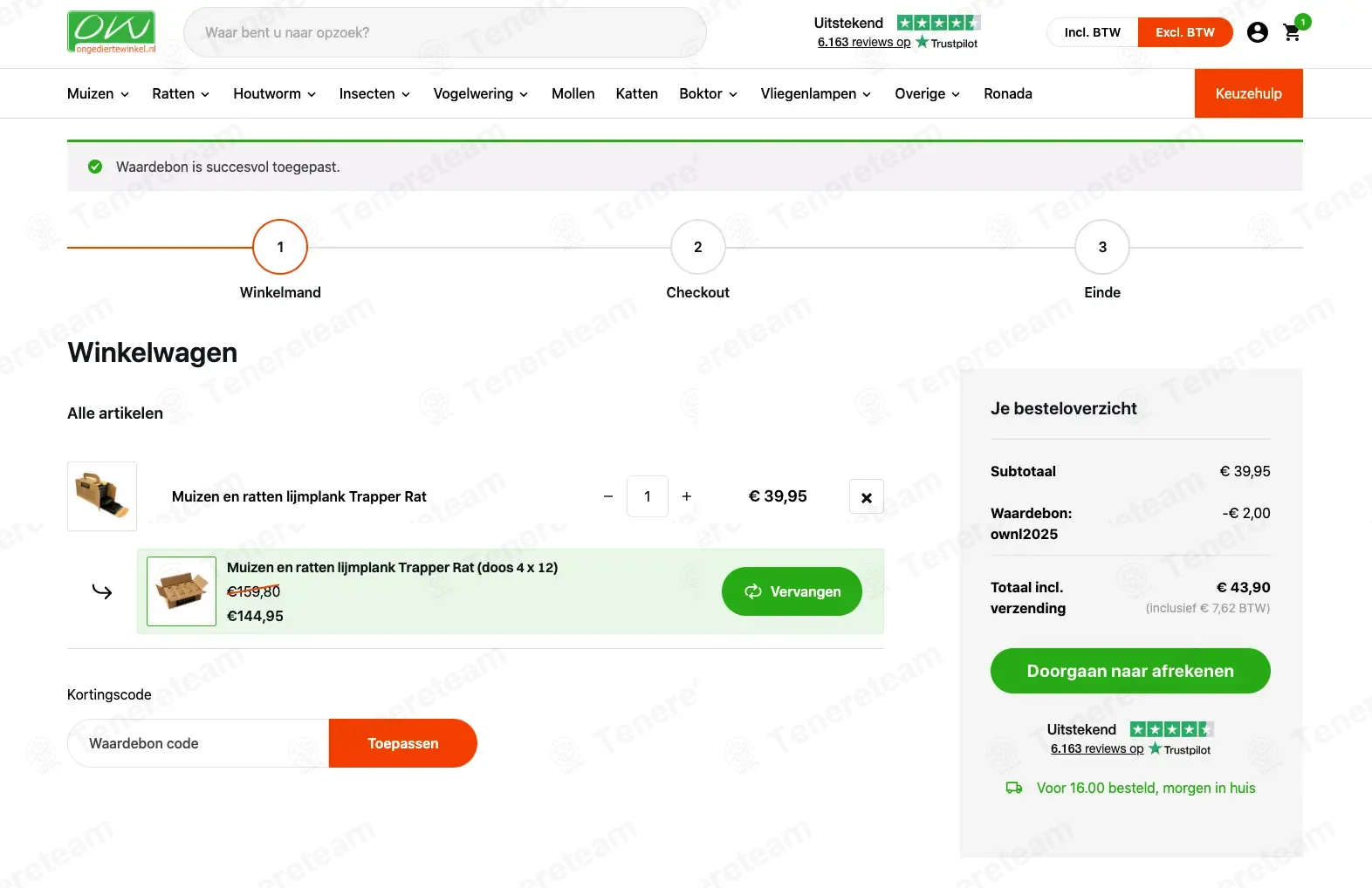The image size is (1372, 888).
Task: Click Doorgaan naar afrekenen
Action: pos(1130,671)
